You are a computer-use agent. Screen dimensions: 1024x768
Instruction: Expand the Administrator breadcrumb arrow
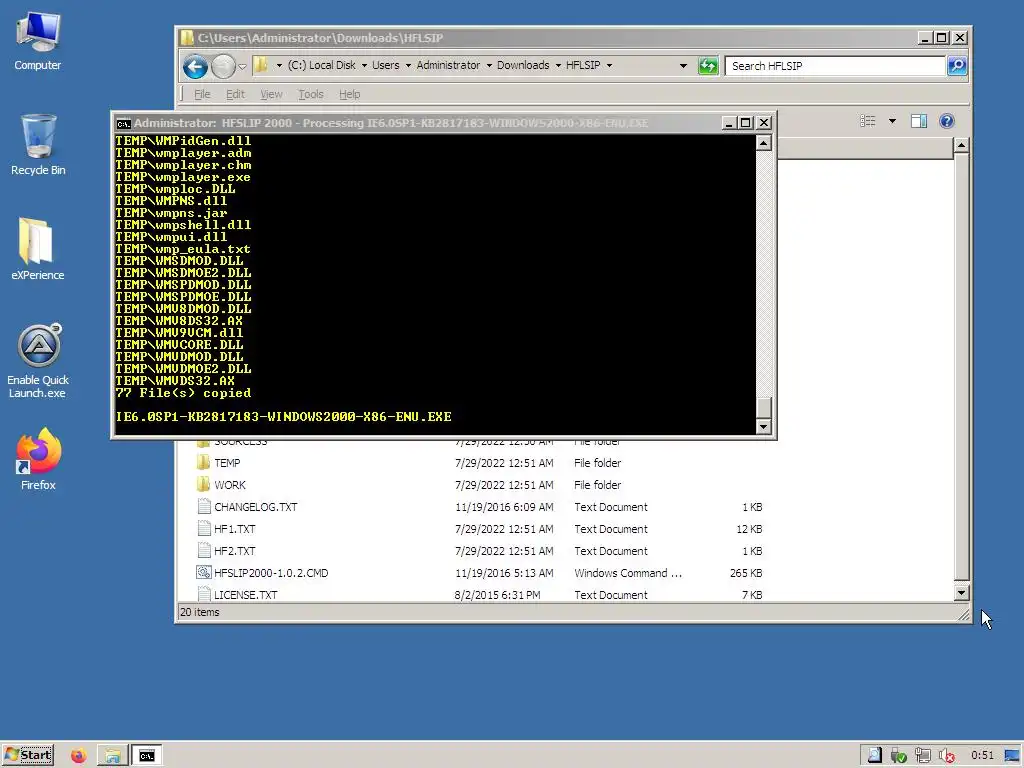pyautogui.click(x=488, y=65)
